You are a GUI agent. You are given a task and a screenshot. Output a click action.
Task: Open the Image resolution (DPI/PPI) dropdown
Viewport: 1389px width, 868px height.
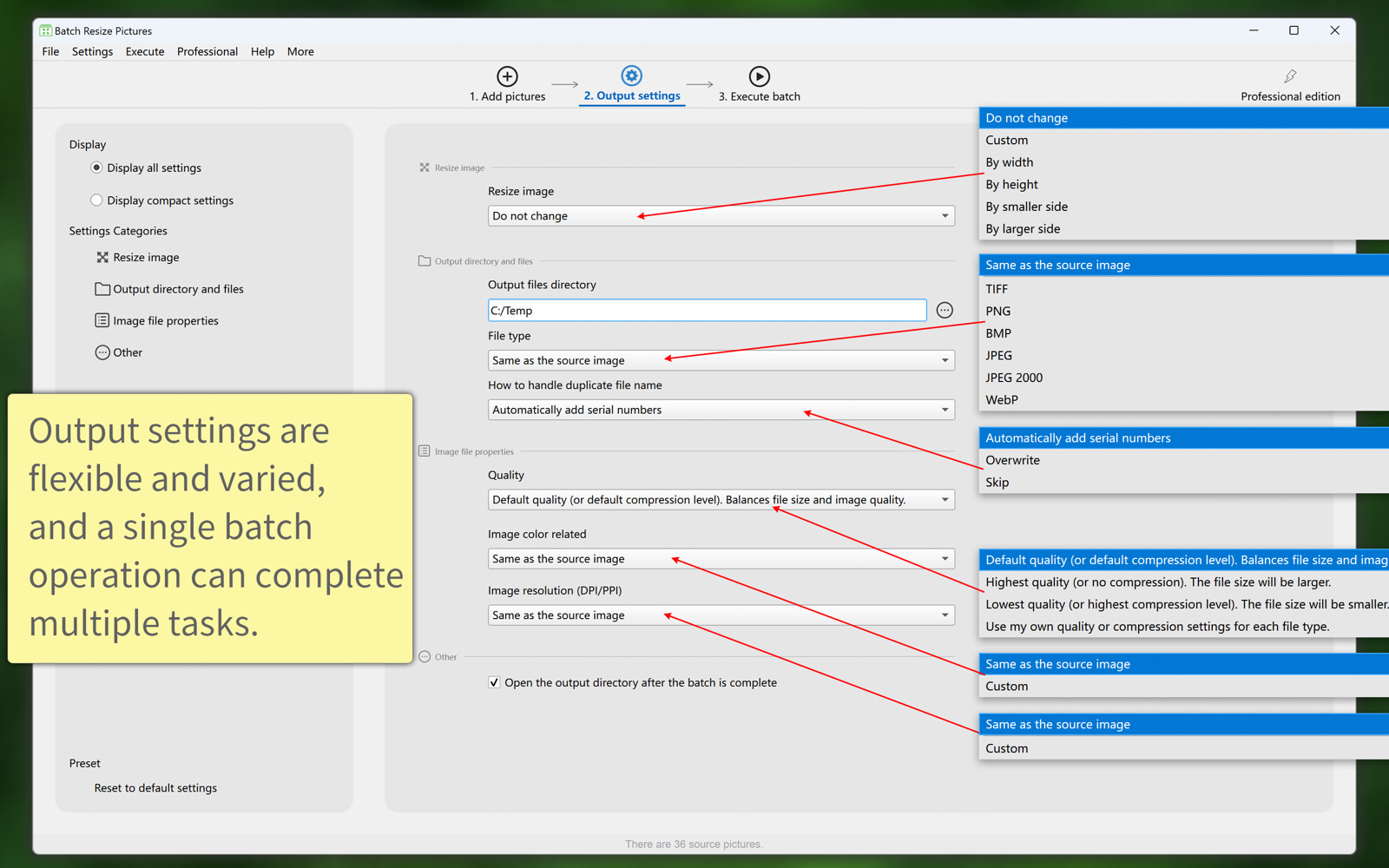pyautogui.click(x=721, y=615)
